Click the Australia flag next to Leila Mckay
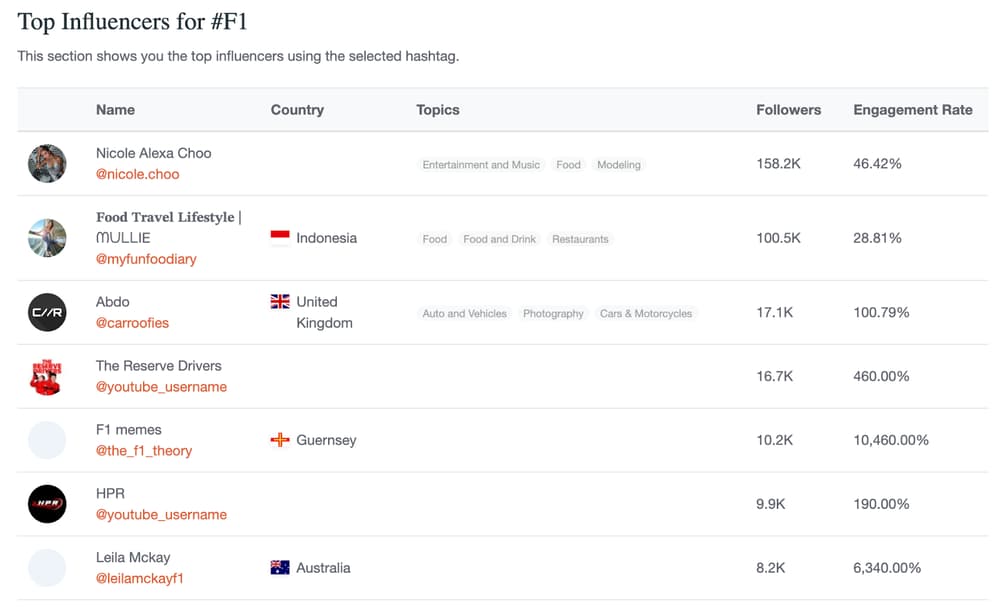 278,567
